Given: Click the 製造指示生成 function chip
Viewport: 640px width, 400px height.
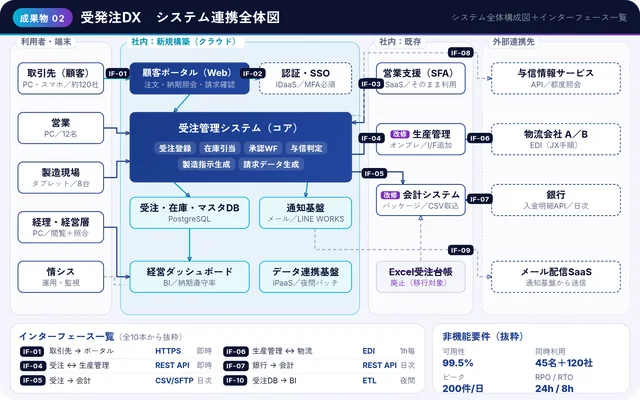Looking at the screenshot, I should tap(206, 164).
